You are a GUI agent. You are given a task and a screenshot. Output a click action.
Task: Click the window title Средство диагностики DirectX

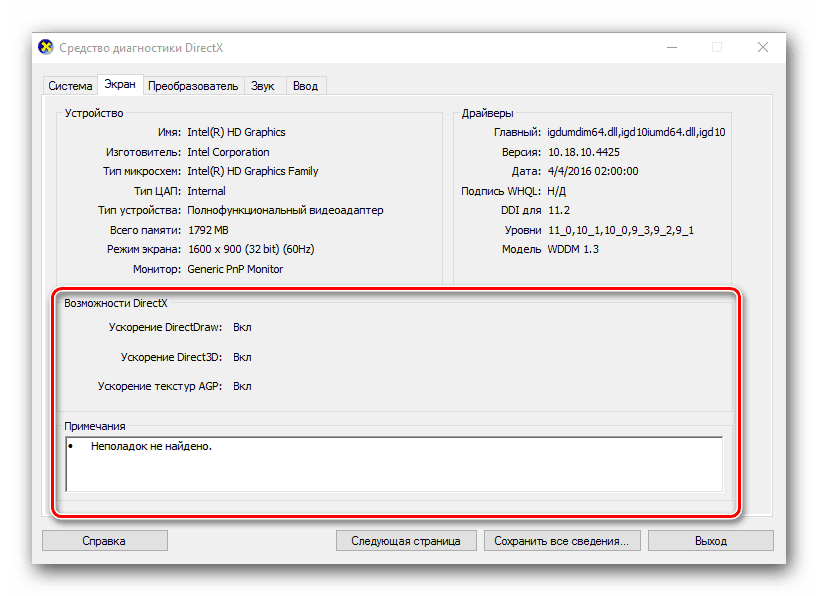tap(141, 48)
